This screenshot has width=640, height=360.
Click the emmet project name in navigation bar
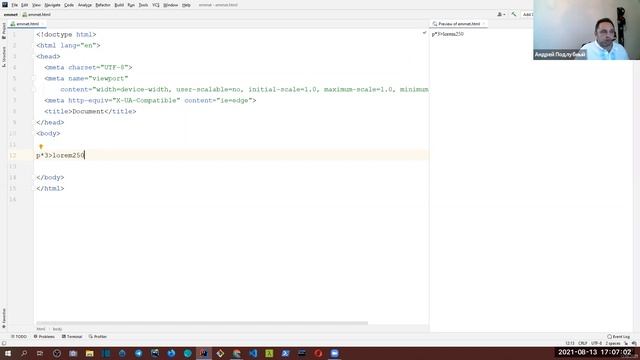coord(11,14)
